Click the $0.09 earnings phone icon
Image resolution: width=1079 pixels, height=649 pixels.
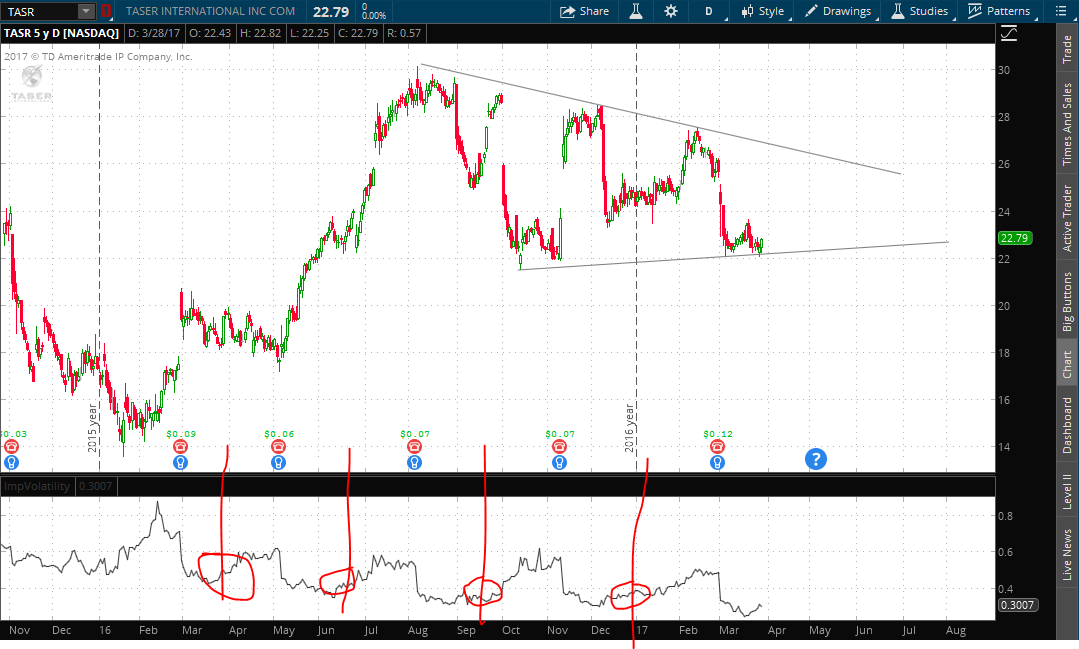pyautogui.click(x=180, y=446)
